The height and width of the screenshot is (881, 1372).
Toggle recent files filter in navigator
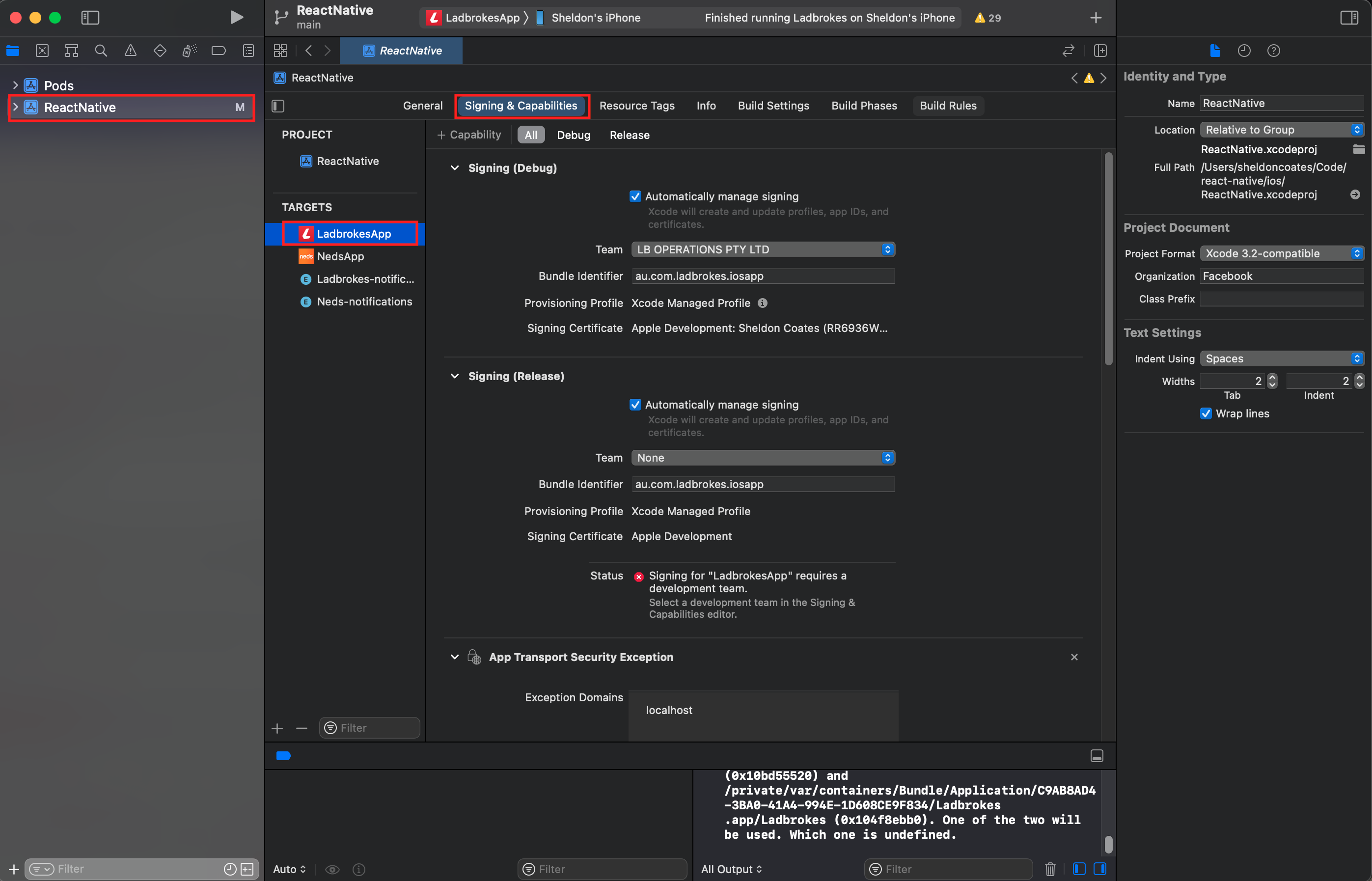[x=230, y=869]
